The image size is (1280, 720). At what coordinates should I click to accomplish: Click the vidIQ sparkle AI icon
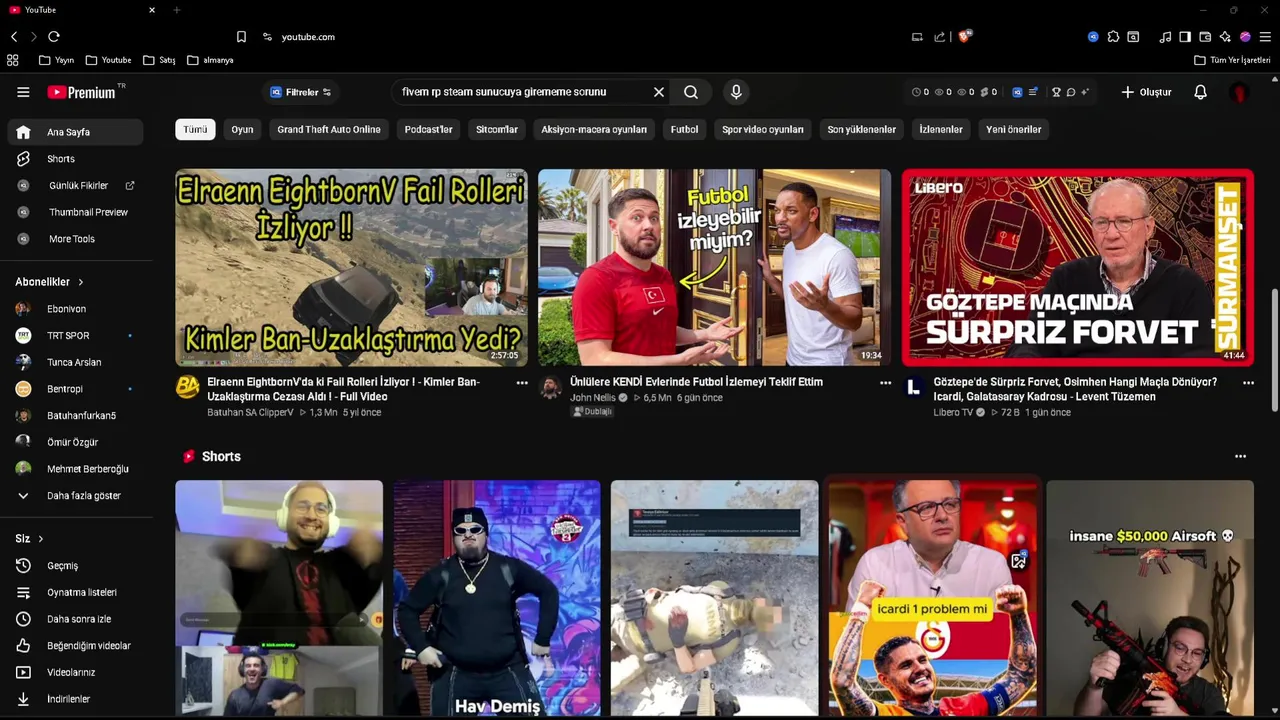pyautogui.click(x=1085, y=92)
